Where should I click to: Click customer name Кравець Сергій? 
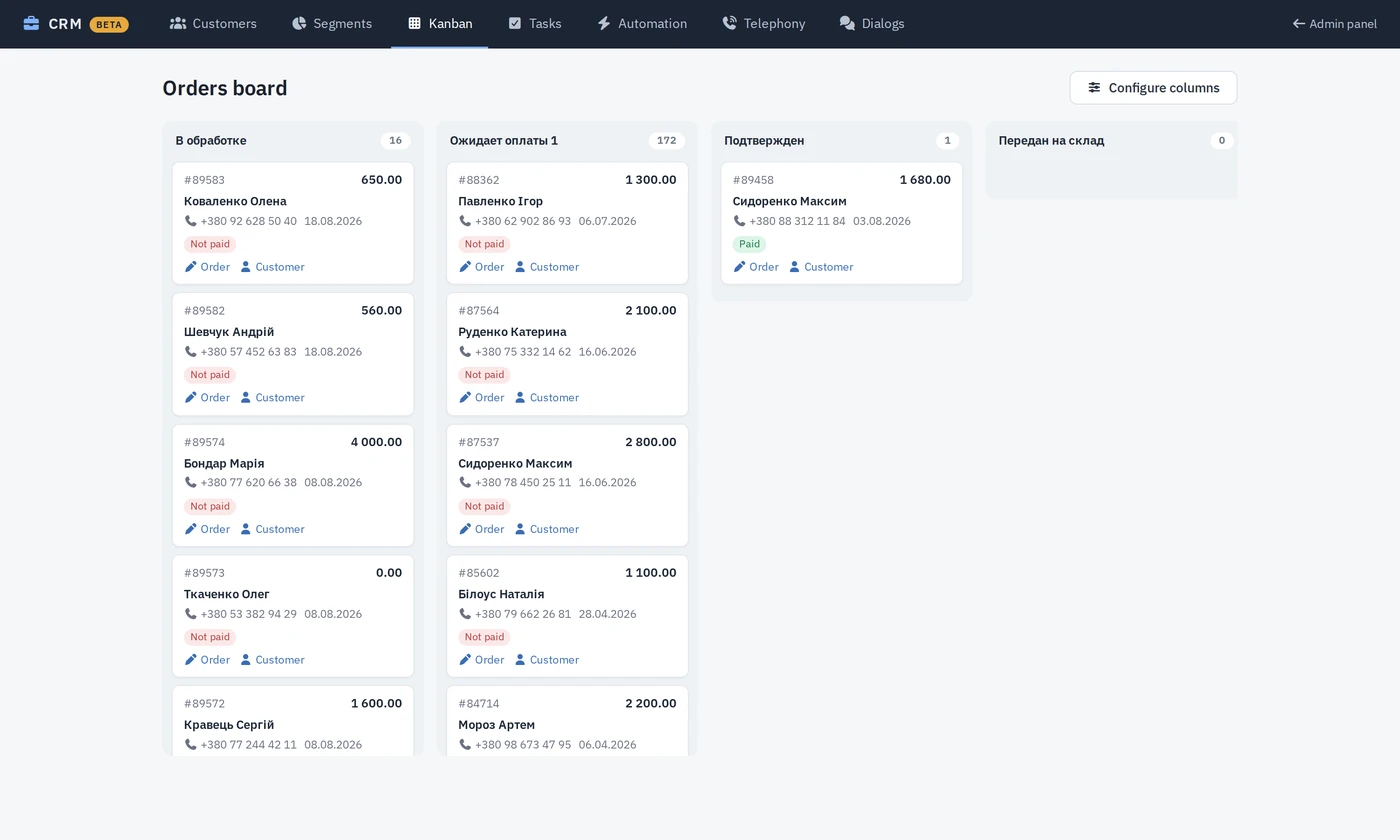click(x=229, y=725)
